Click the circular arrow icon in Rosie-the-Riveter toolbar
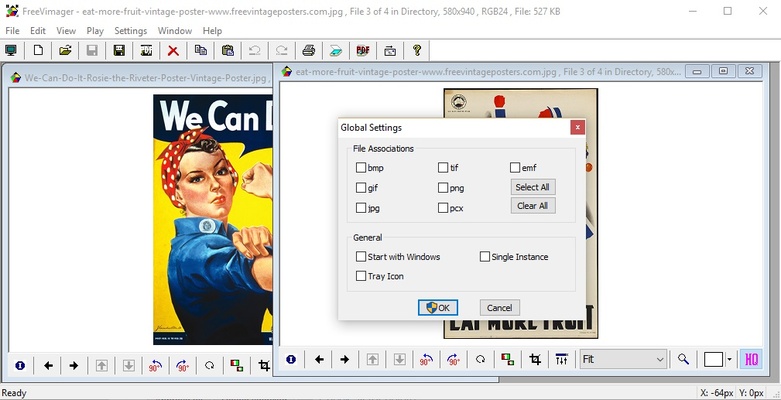This screenshot has width=781, height=400. (209, 366)
